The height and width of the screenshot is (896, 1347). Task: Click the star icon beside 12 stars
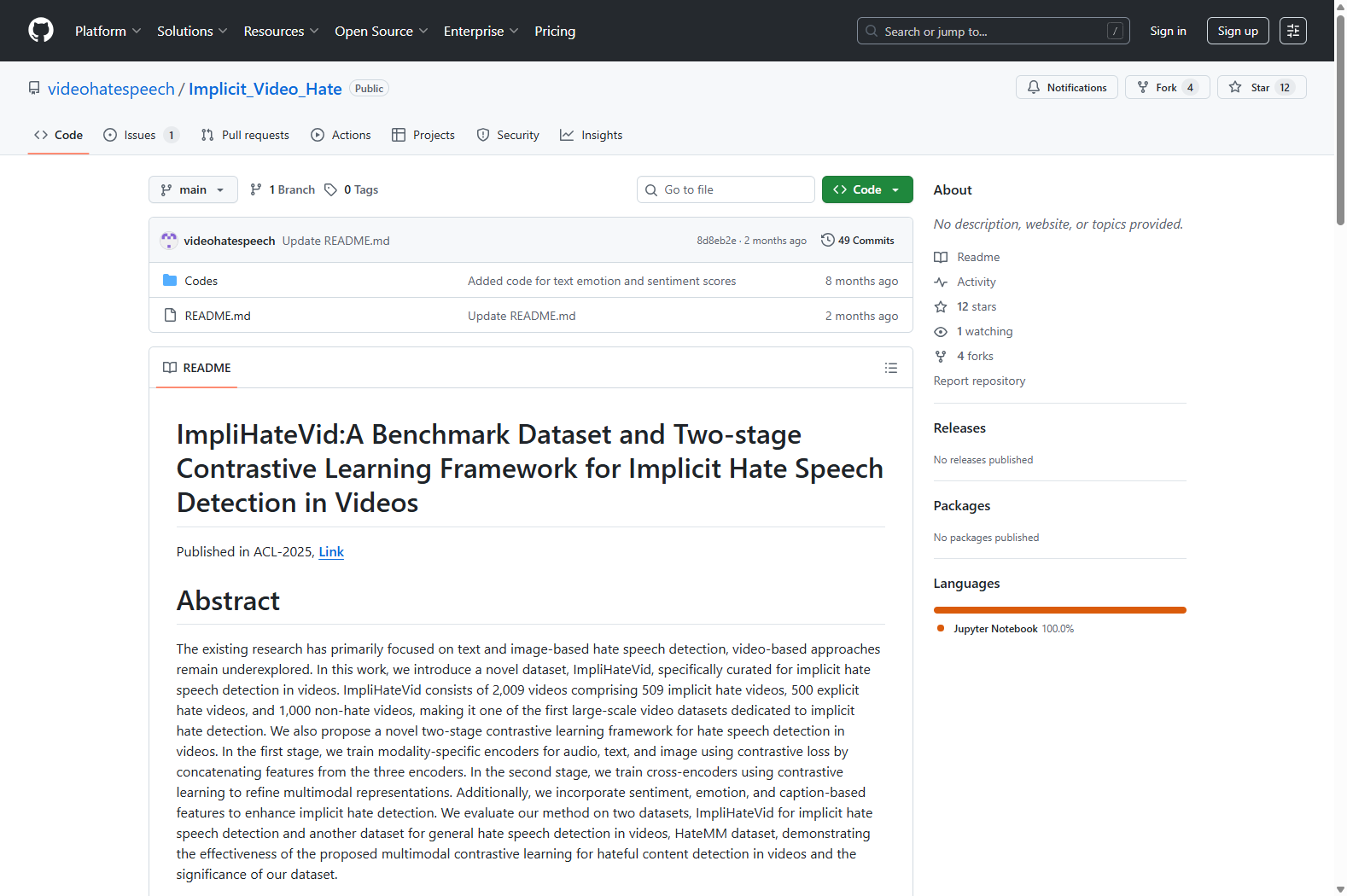click(941, 306)
